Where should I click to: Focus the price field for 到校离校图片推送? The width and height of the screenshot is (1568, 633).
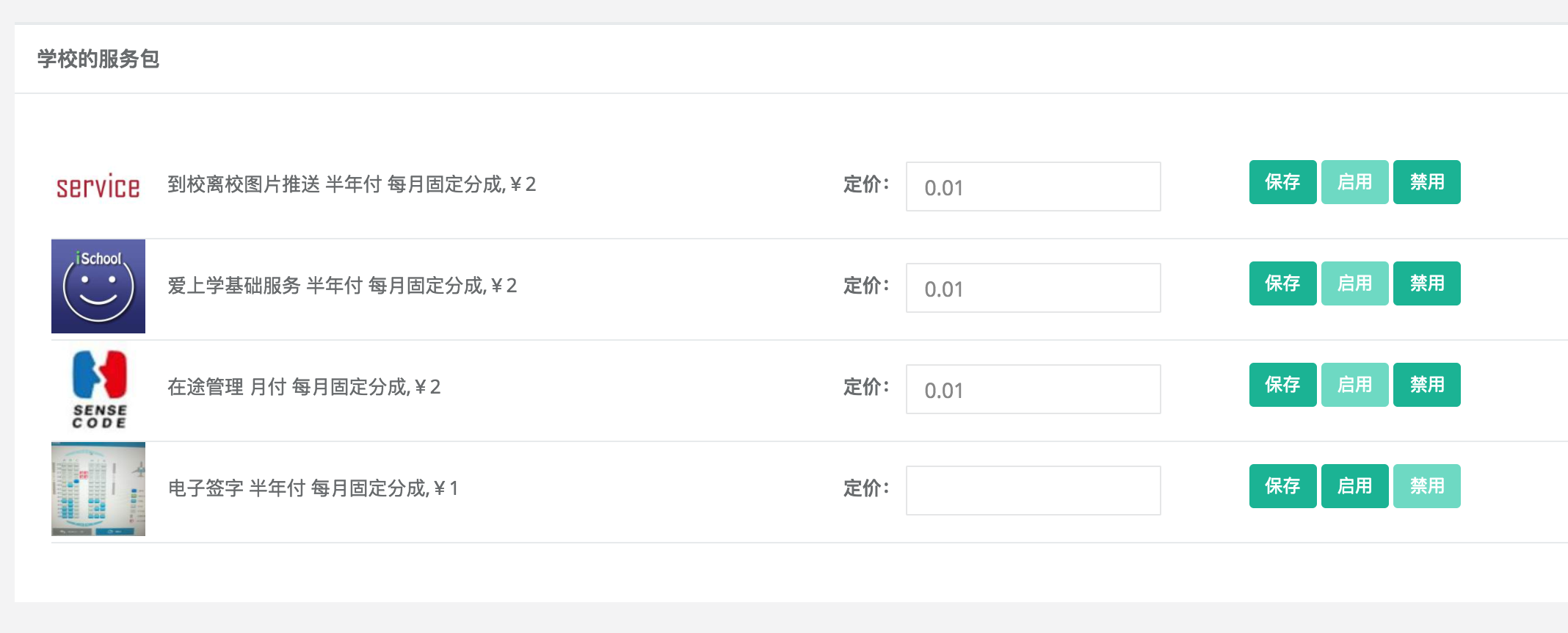(x=1033, y=187)
